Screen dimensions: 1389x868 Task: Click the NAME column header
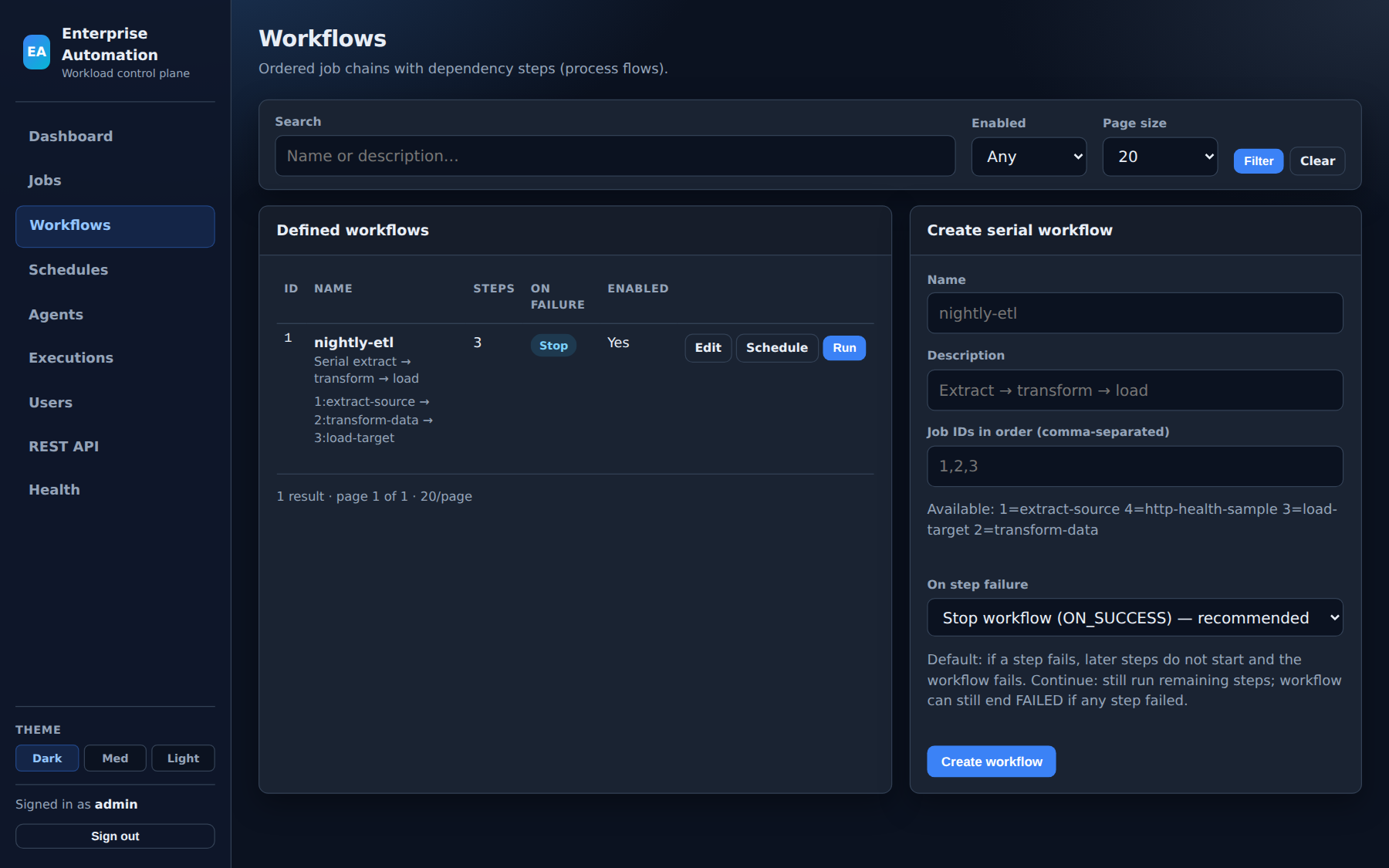point(333,289)
